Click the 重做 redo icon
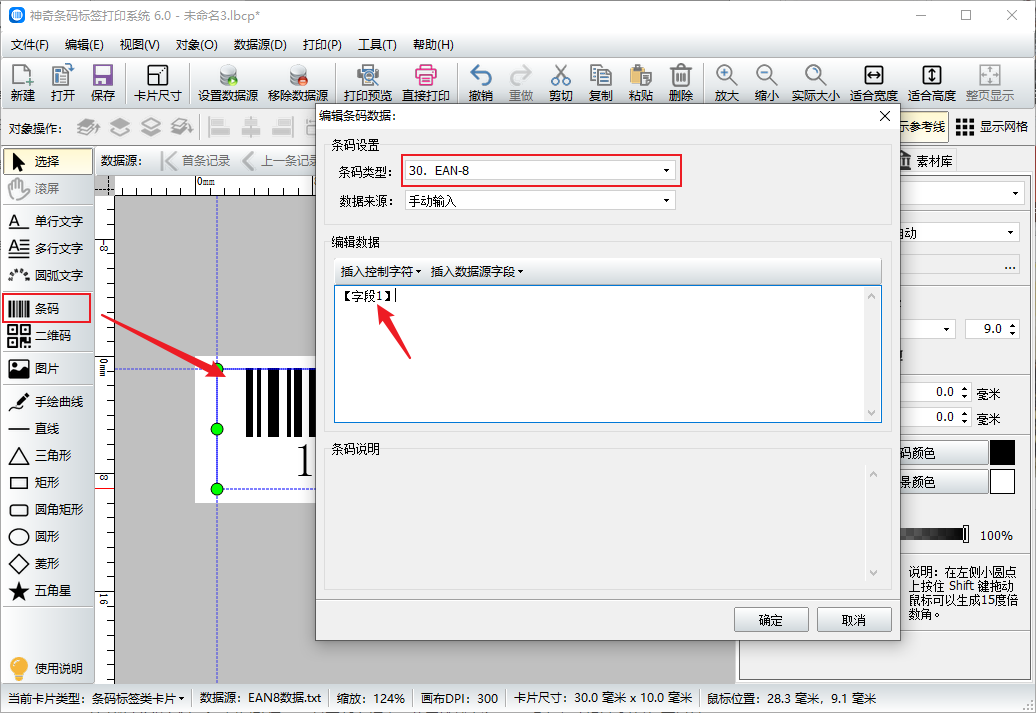Image resolution: width=1036 pixels, height=713 pixels. coord(521,83)
